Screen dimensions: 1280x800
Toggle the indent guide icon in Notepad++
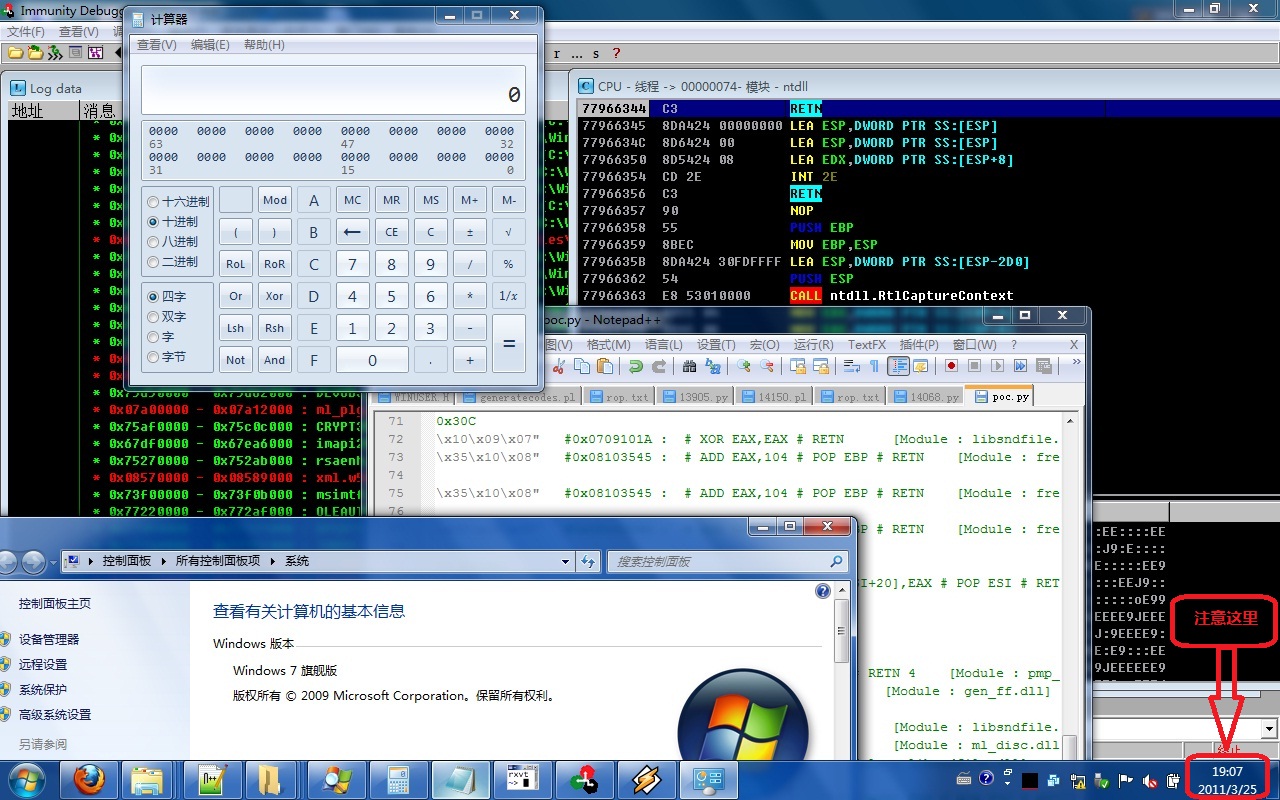(x=898, y=366)
